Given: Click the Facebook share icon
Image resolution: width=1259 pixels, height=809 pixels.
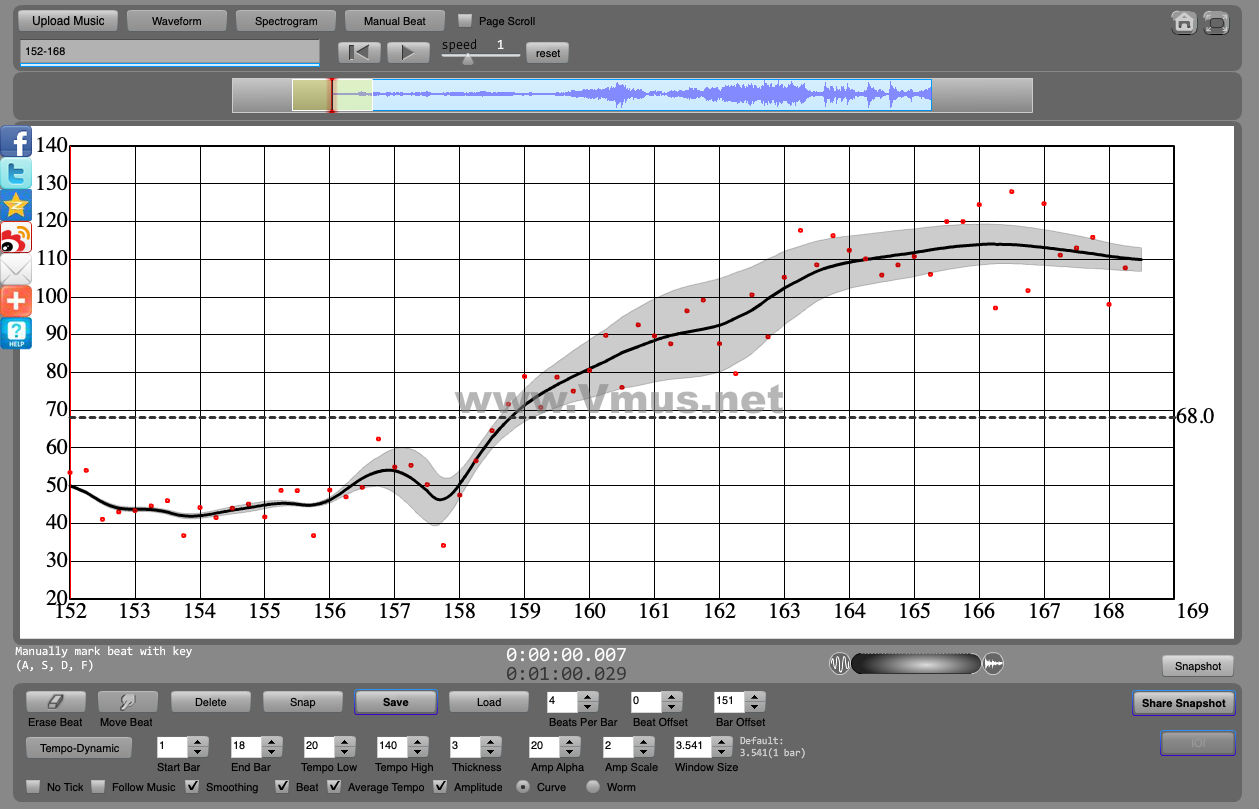Looking at the screenshot, I should pyautogui.click(x=16, y=142).
